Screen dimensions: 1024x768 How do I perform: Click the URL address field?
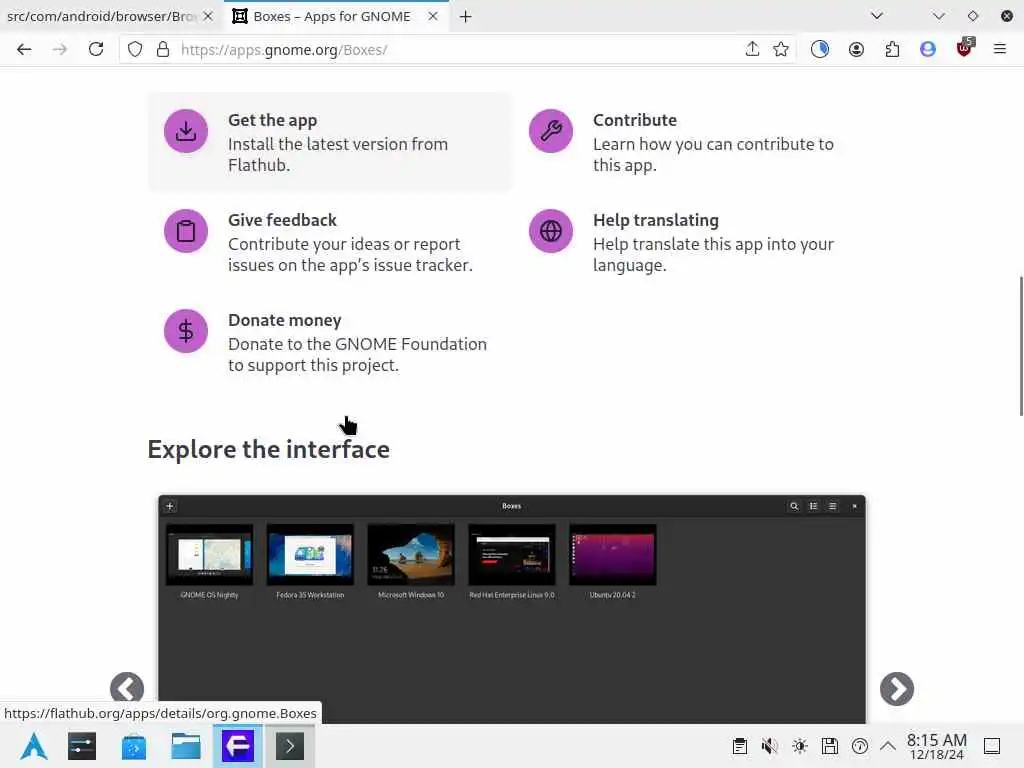click(457, 50)
